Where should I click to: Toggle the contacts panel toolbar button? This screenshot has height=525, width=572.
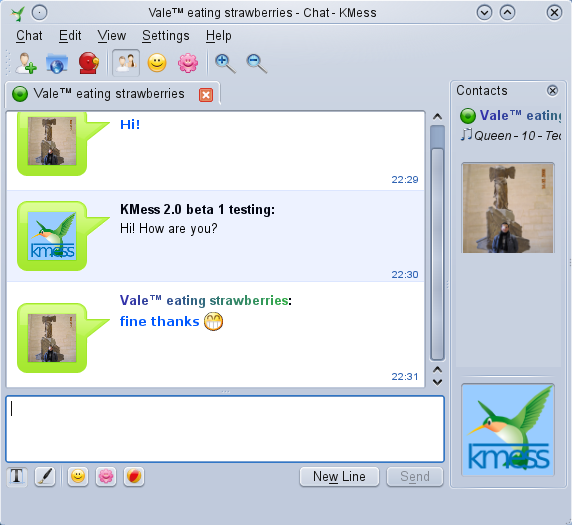[126, 63]
